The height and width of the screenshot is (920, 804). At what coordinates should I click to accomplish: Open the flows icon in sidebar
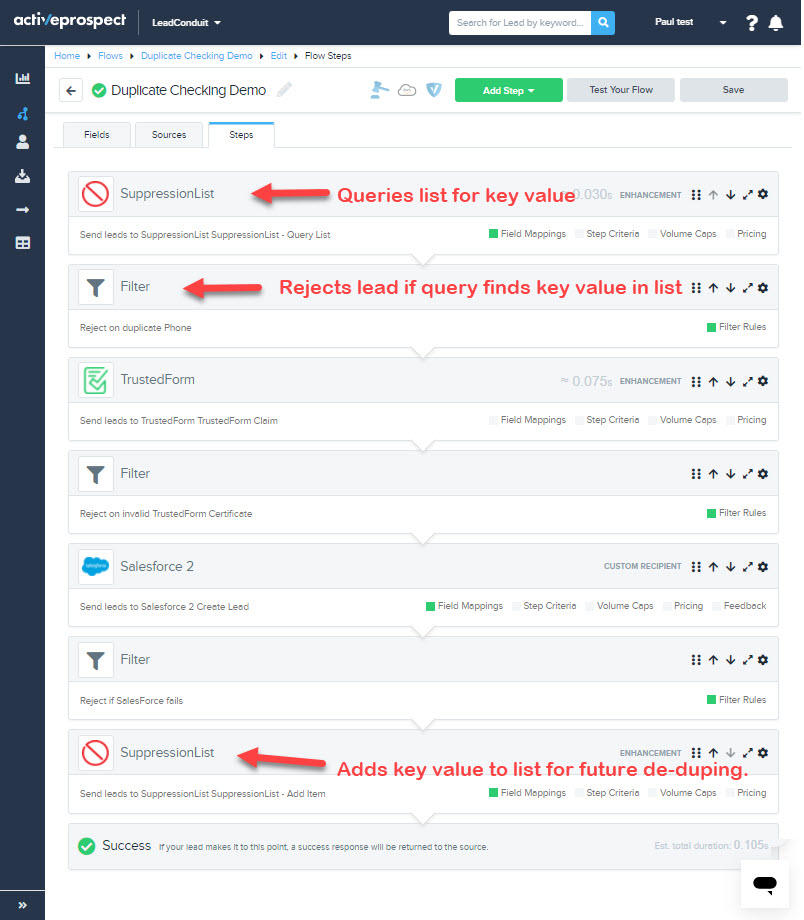tap(22, 113)
